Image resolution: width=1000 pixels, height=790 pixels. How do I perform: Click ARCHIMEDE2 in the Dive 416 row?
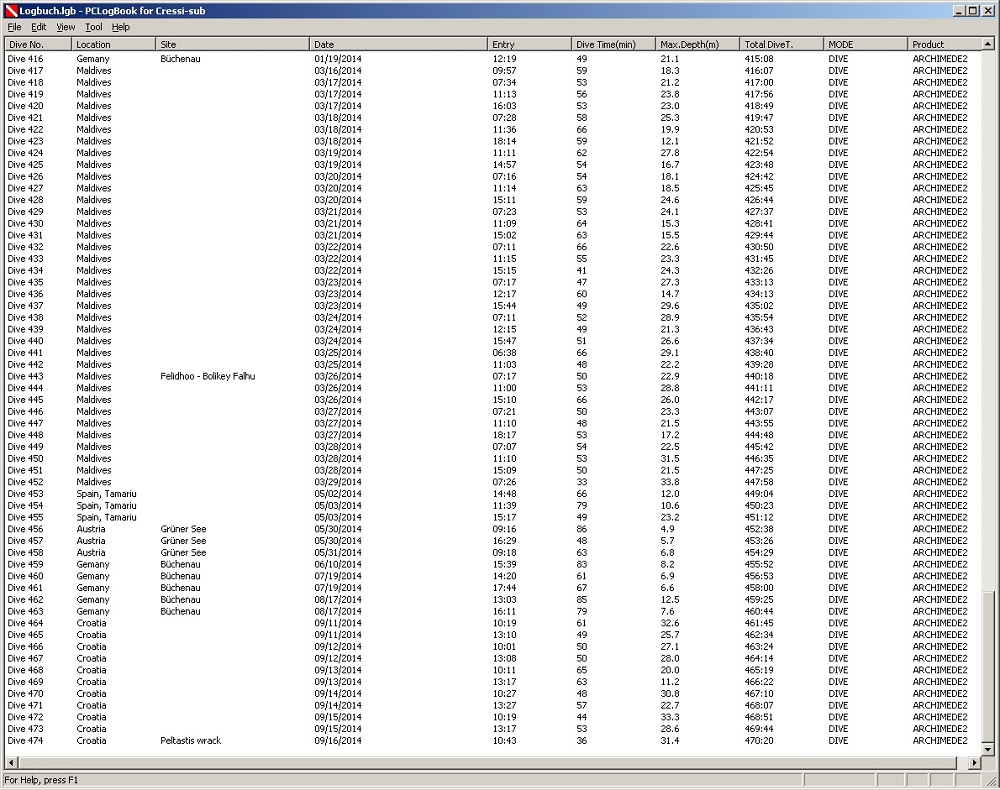point(939,59)
